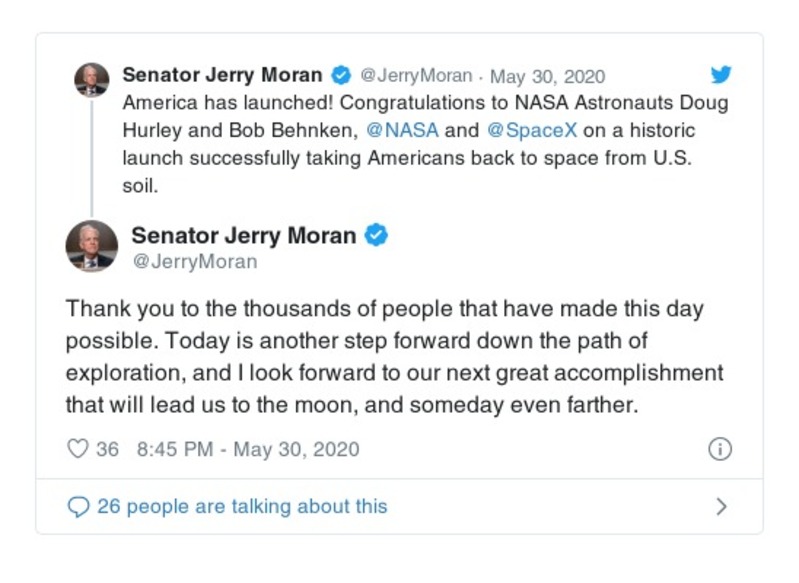Viewport: 799px width, 583px height.
Task: Like the tweet with the heart icon
Action: (78, 450)
